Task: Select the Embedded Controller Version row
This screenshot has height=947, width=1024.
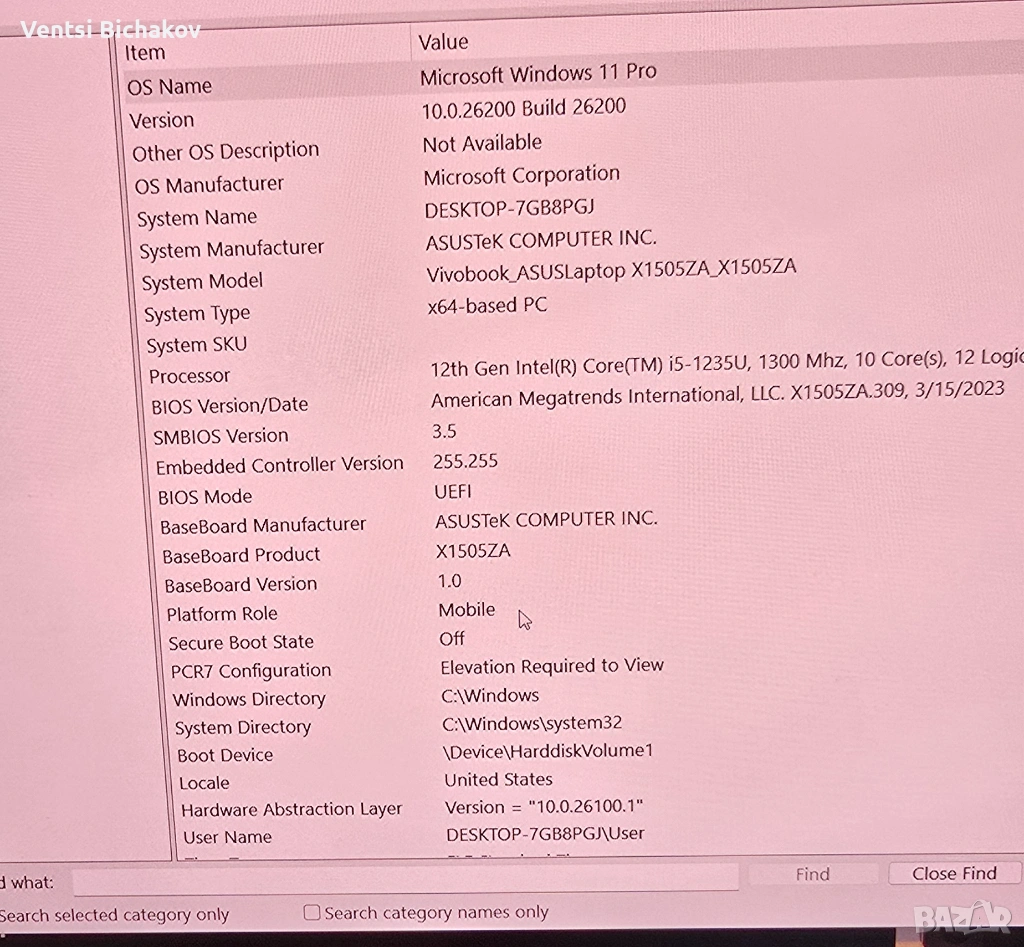Action: 279,466
